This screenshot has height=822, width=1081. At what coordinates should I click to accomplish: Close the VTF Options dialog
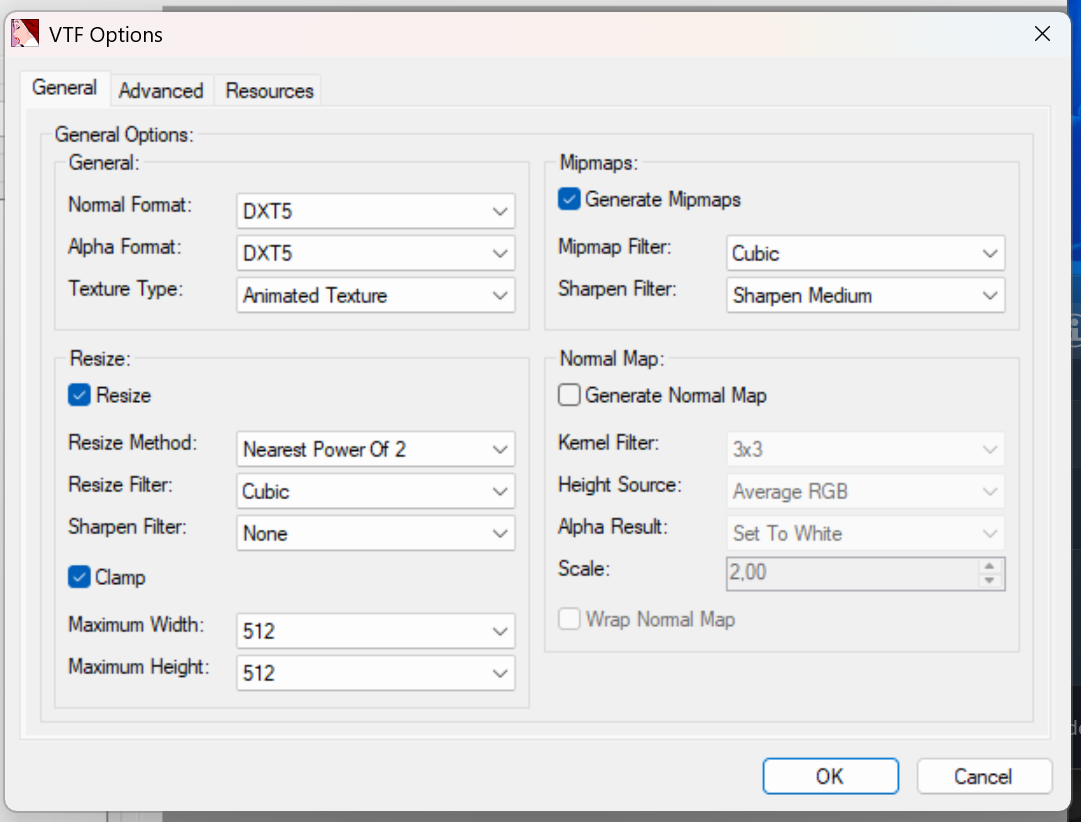1042,34
